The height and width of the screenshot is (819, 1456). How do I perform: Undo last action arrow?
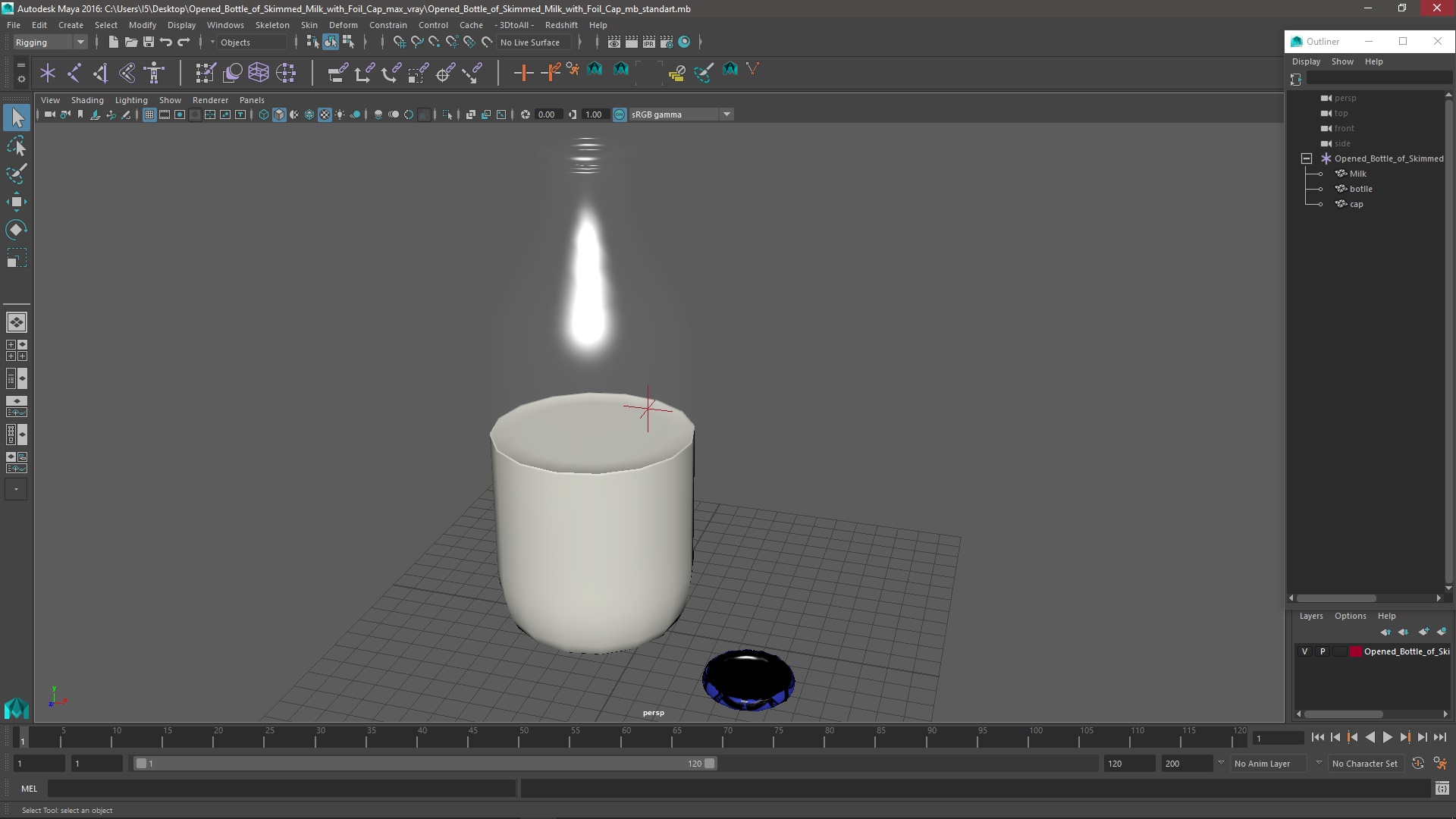click(x=165, y=42)
